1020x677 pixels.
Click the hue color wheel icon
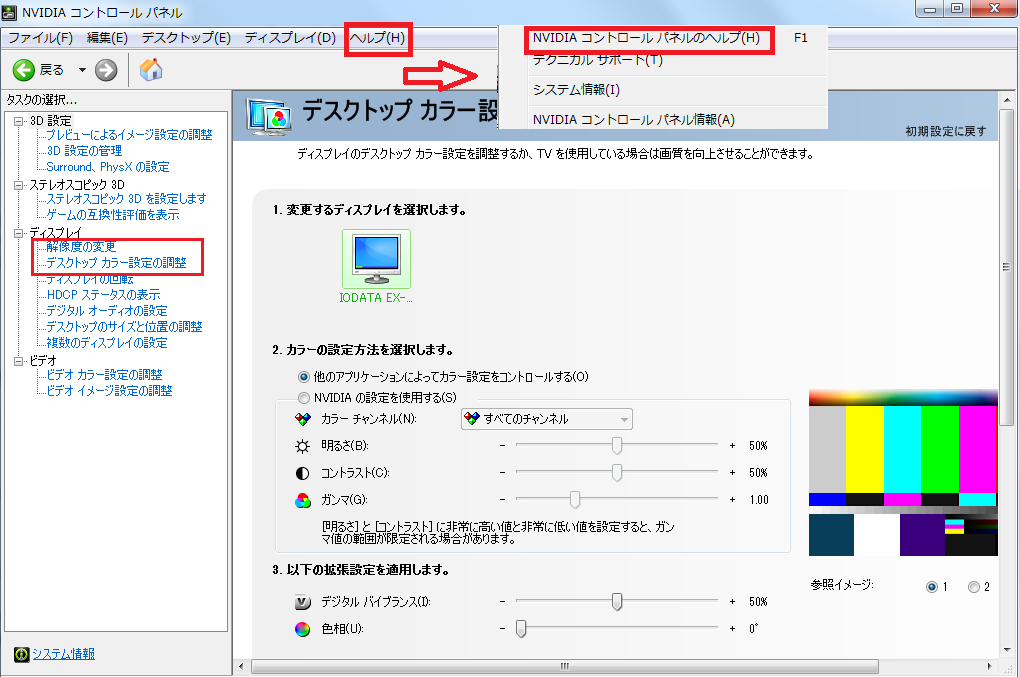point(302,629)
